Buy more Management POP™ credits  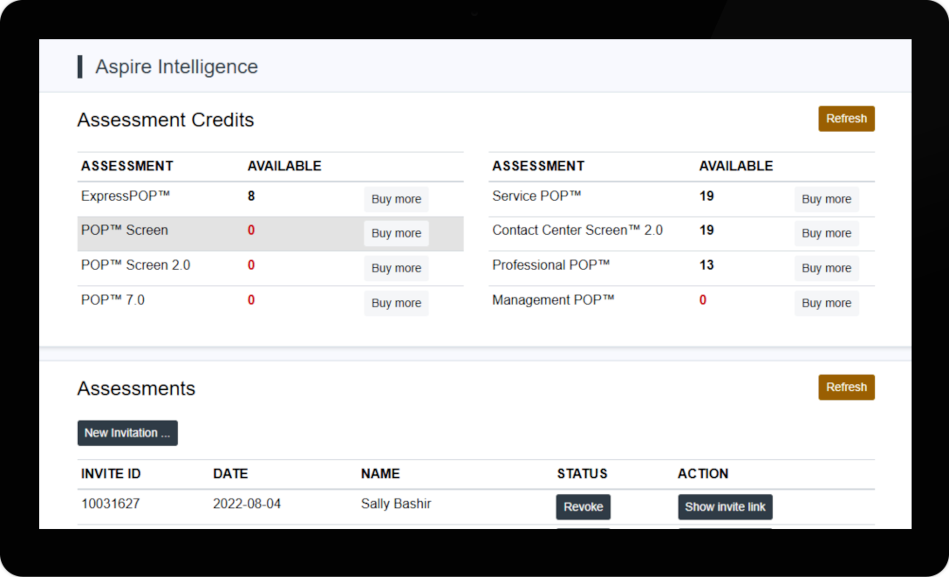[x=826, y=303]
